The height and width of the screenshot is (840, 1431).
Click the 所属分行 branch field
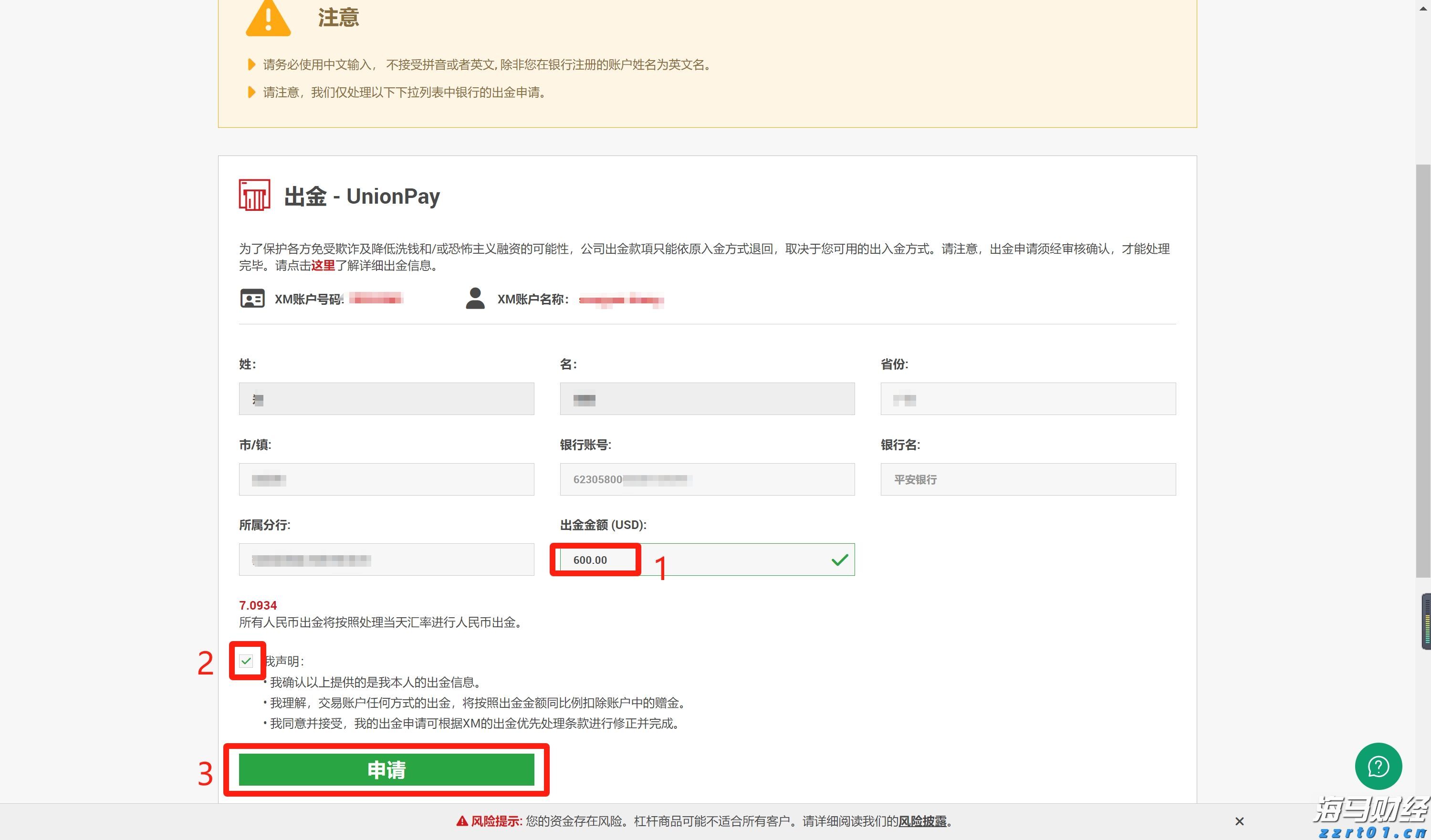coord(386,560)
